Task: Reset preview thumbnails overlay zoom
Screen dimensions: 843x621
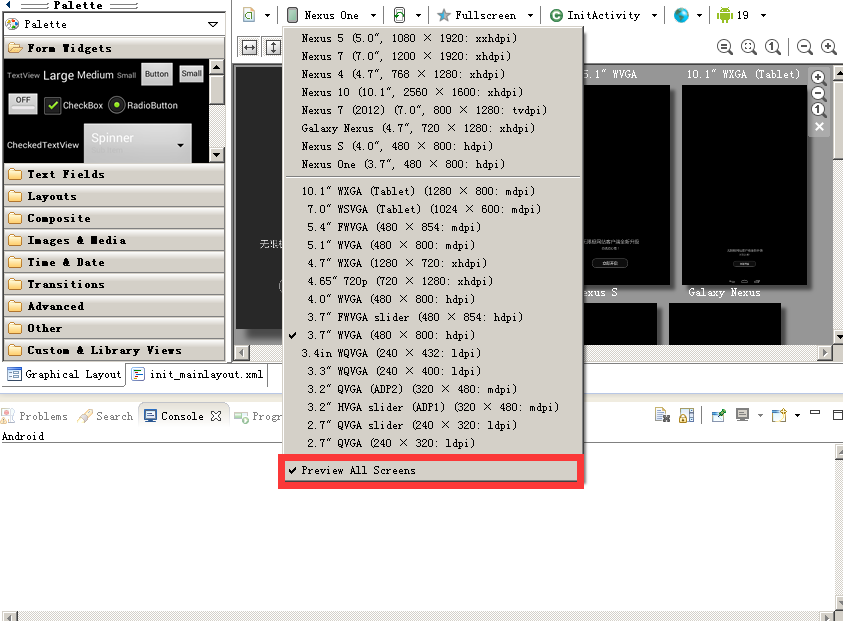Action: point(818,110)
